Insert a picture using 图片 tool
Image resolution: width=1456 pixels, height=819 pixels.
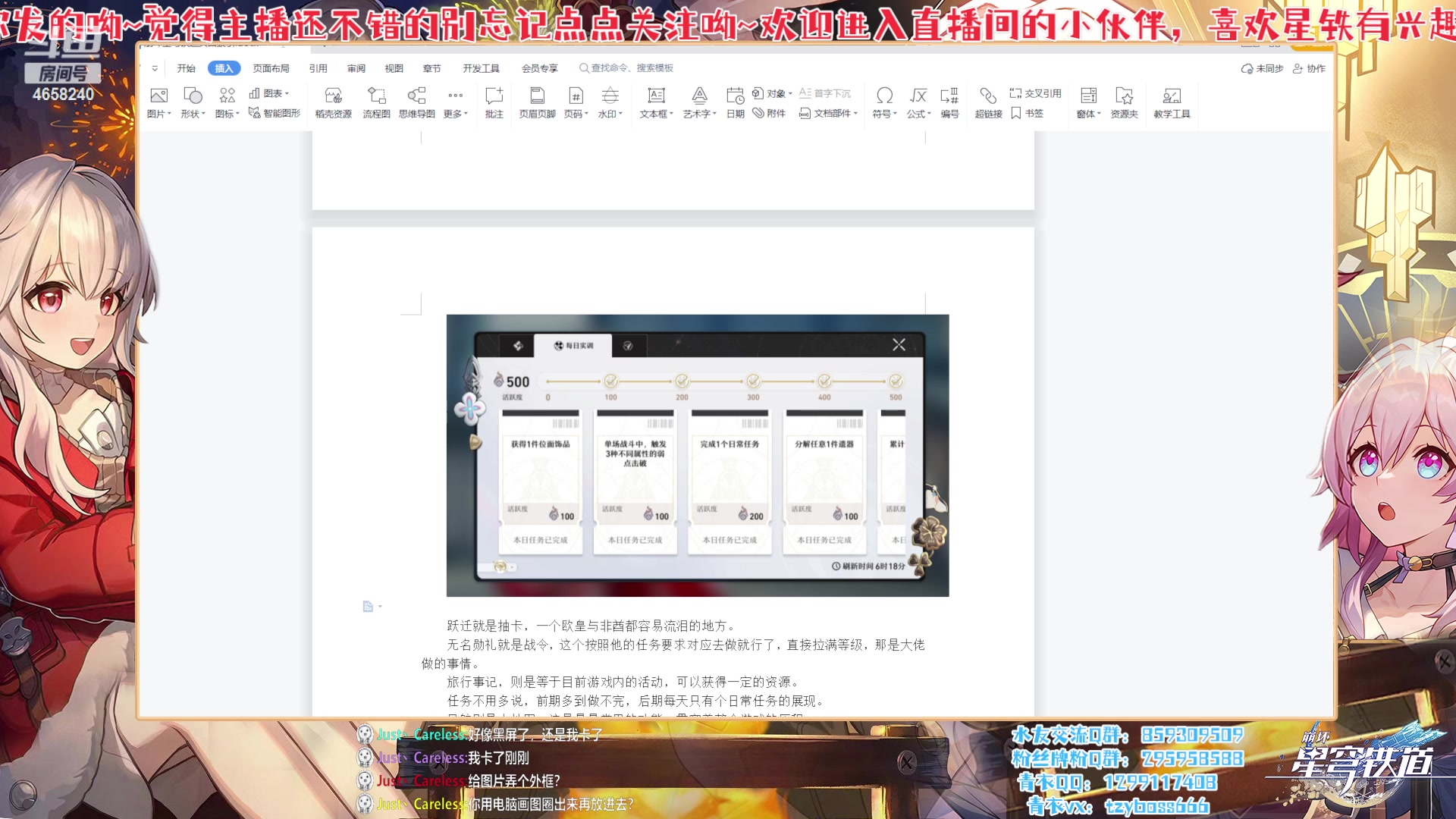pos(158,103)
